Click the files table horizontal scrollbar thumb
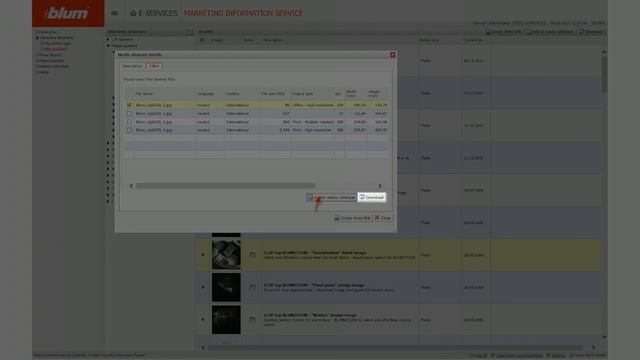The height and width of the screenshot is (360, 640). [x=225, y=186]
